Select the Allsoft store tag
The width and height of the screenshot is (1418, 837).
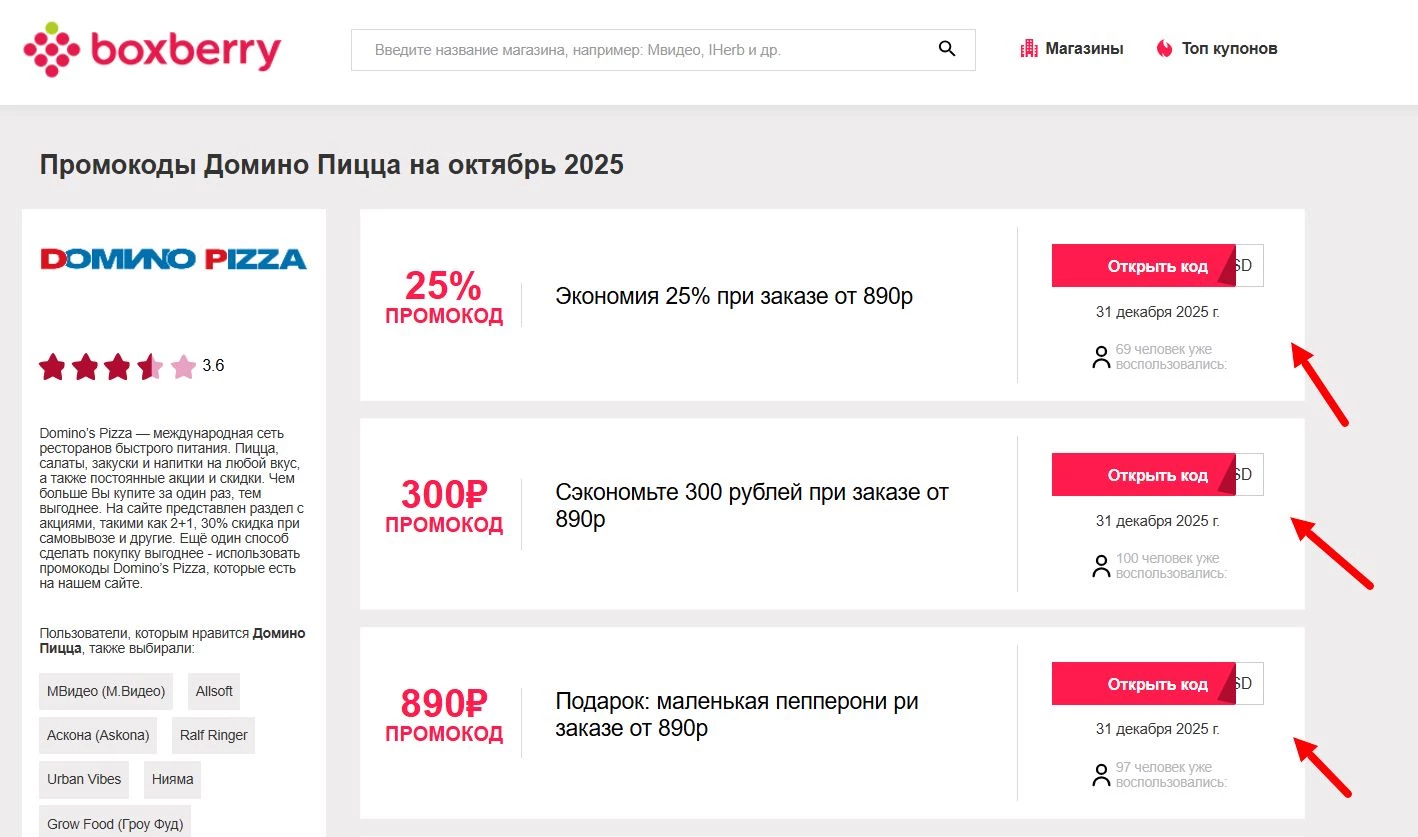pos(213,691)
